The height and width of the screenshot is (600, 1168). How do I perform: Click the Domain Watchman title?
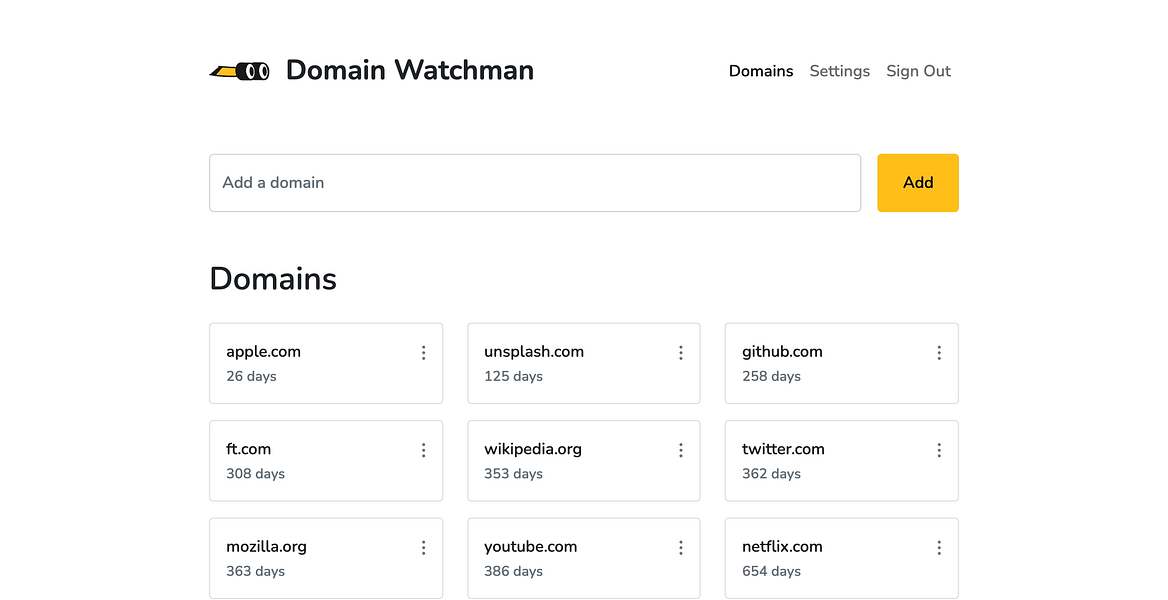point(409,70)
